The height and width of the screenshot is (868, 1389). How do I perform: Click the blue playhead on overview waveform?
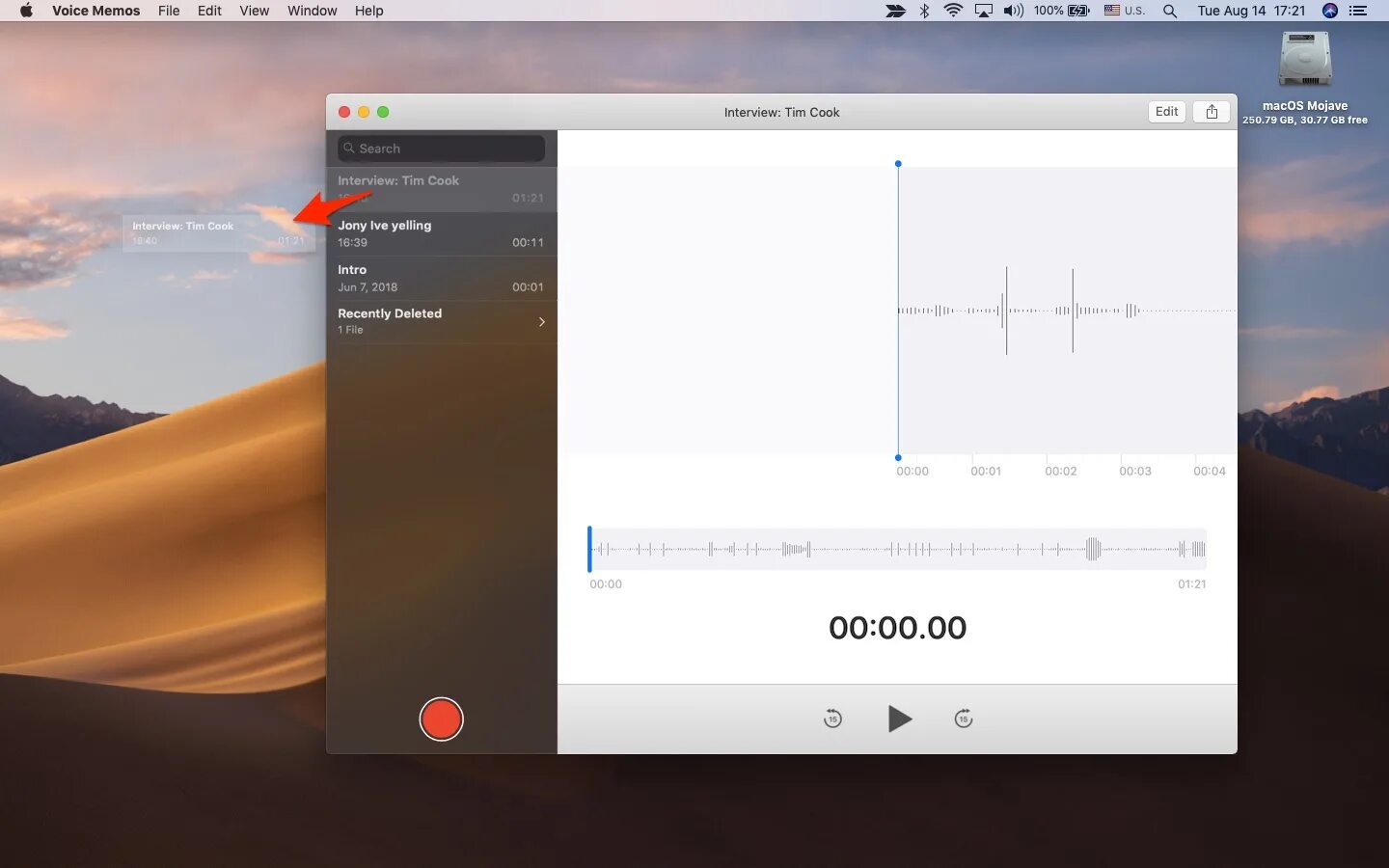pyautogui.click(x=589, y=549)
